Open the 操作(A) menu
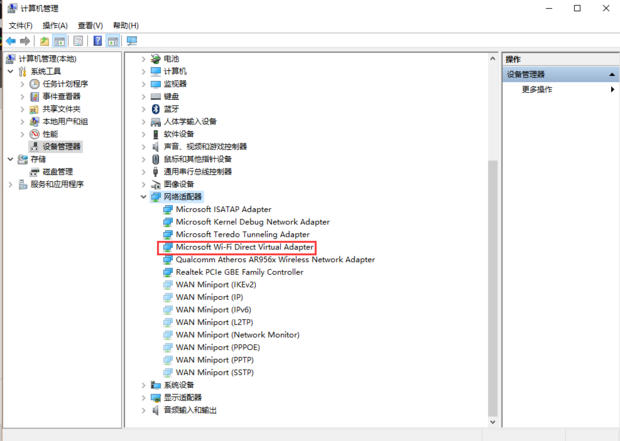Screen dimensions: 620x441 pos(55,26)
